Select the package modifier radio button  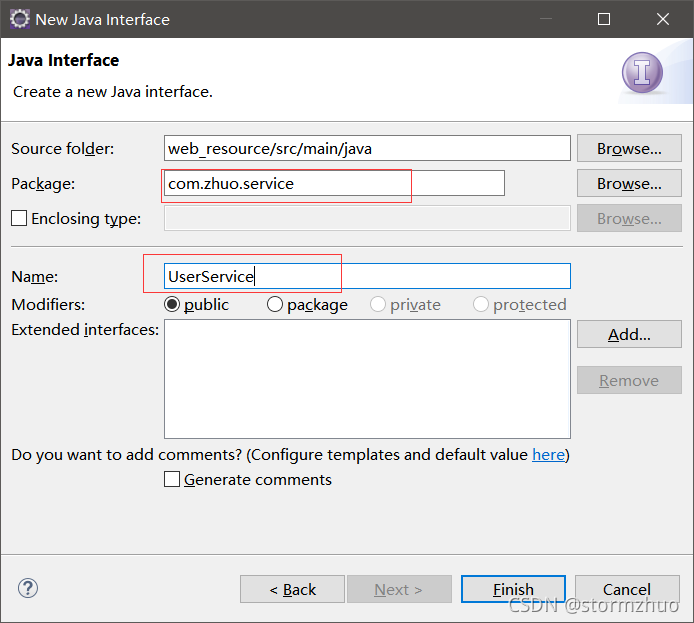click(275, 304)
